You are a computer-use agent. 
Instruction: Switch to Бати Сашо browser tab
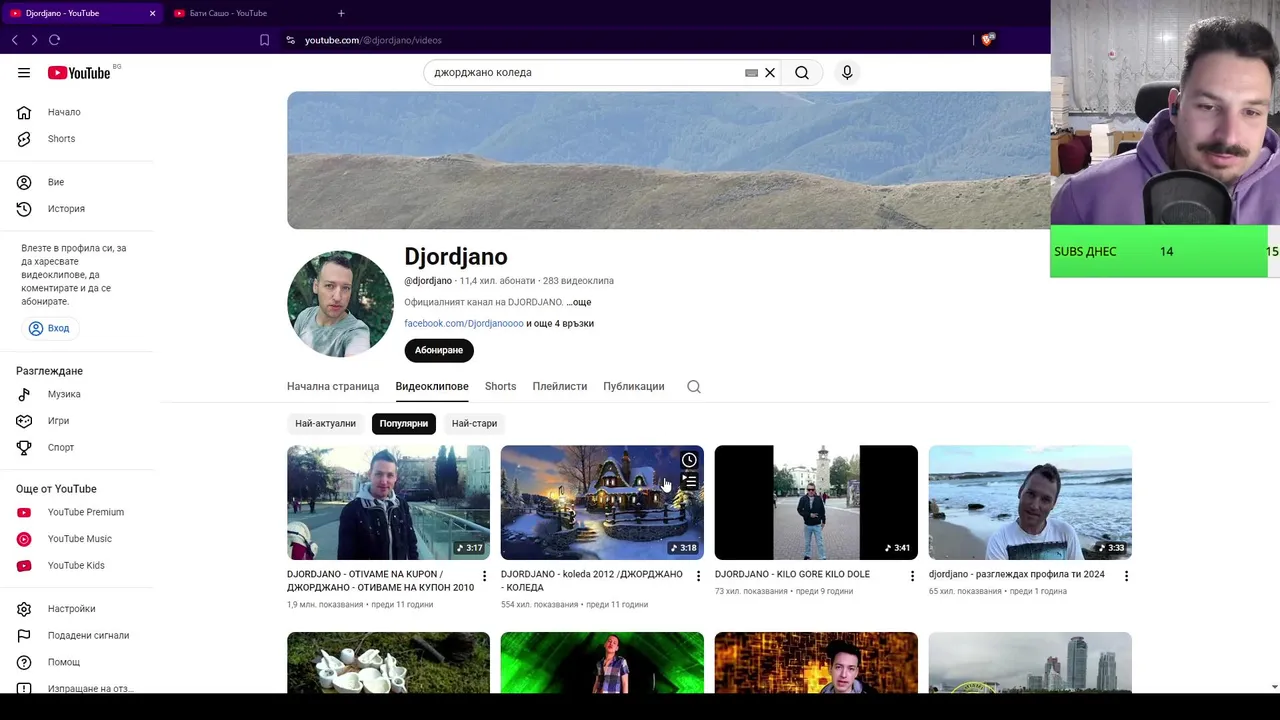[x=230, y=13]
